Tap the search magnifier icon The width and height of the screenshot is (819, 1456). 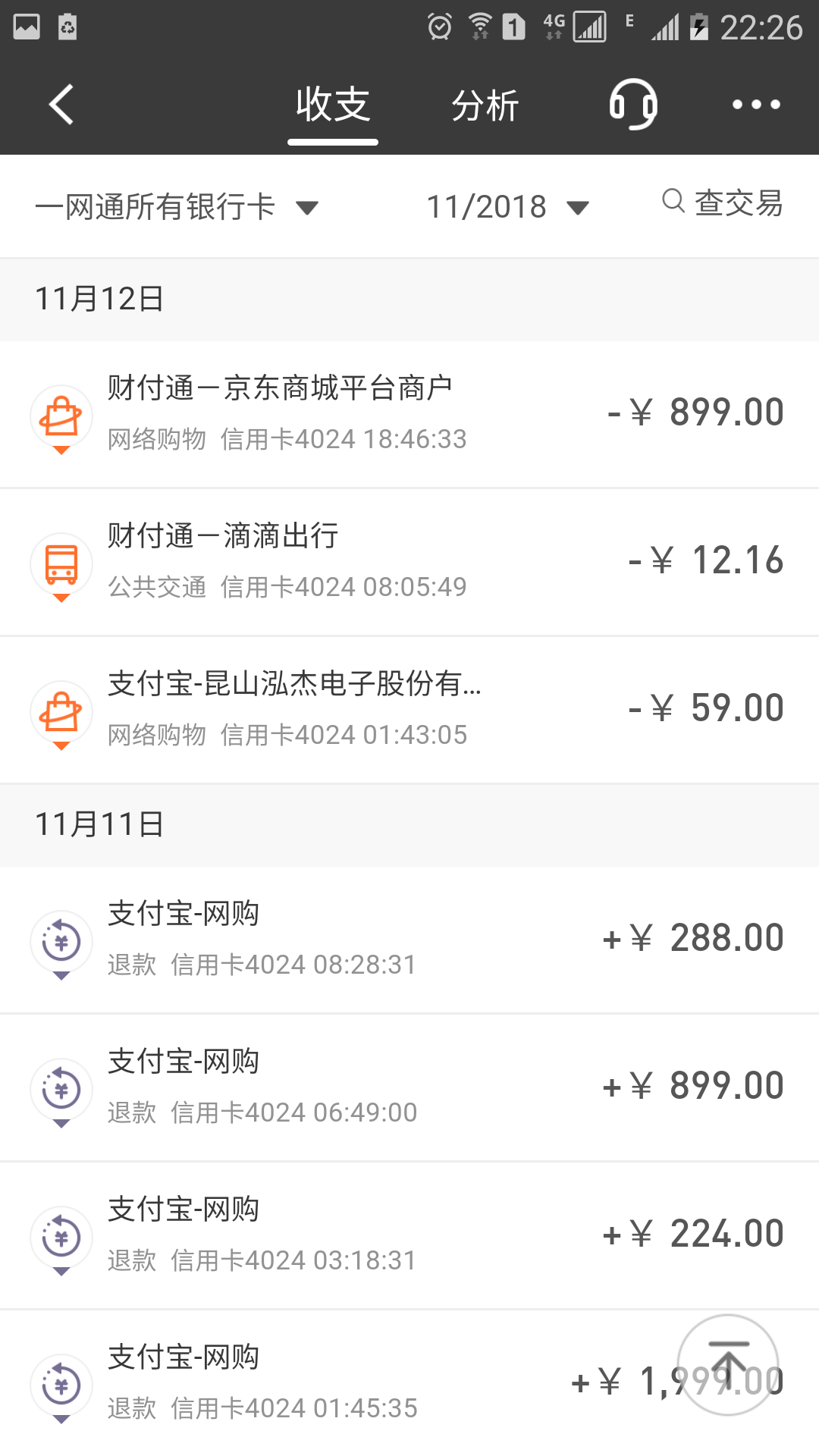point(673,202)
